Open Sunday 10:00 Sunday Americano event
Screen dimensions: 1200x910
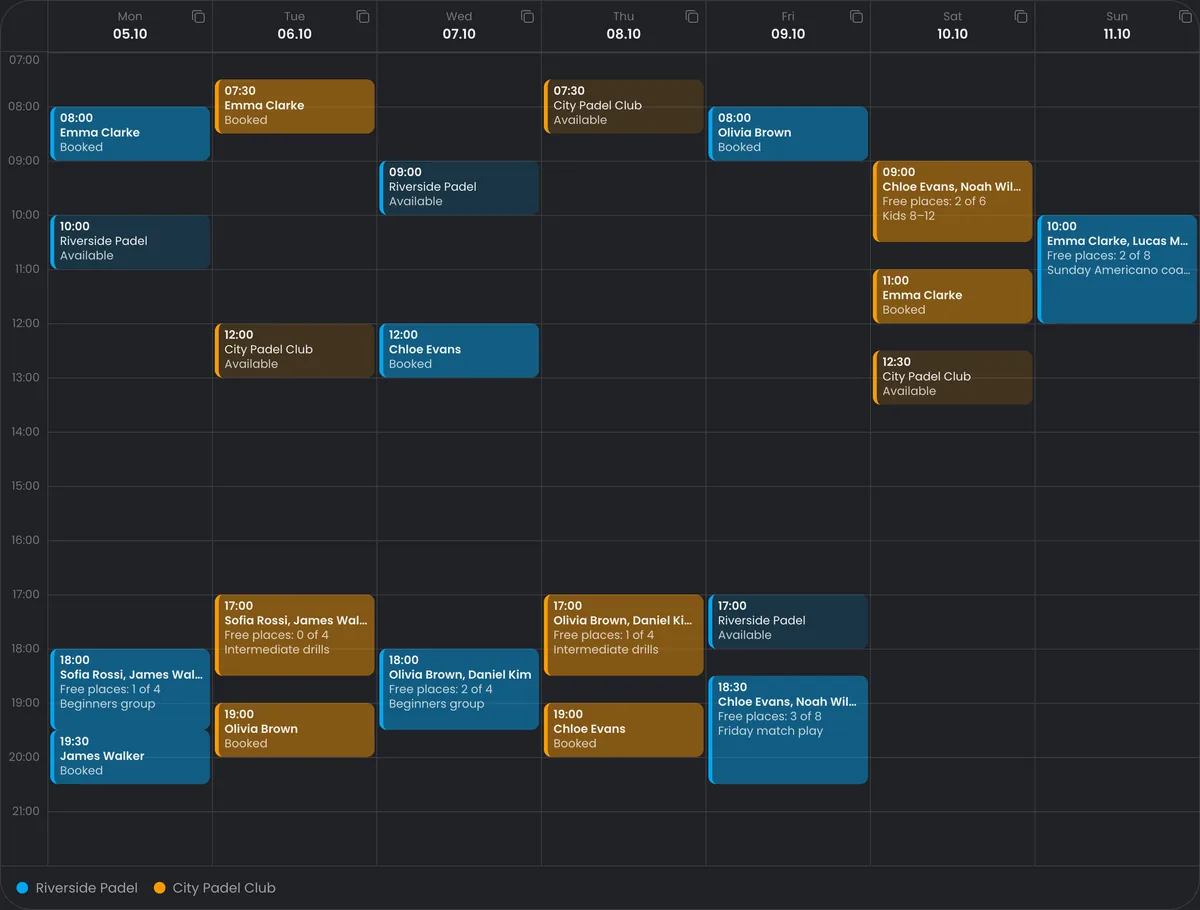[x=1117, y=269]
